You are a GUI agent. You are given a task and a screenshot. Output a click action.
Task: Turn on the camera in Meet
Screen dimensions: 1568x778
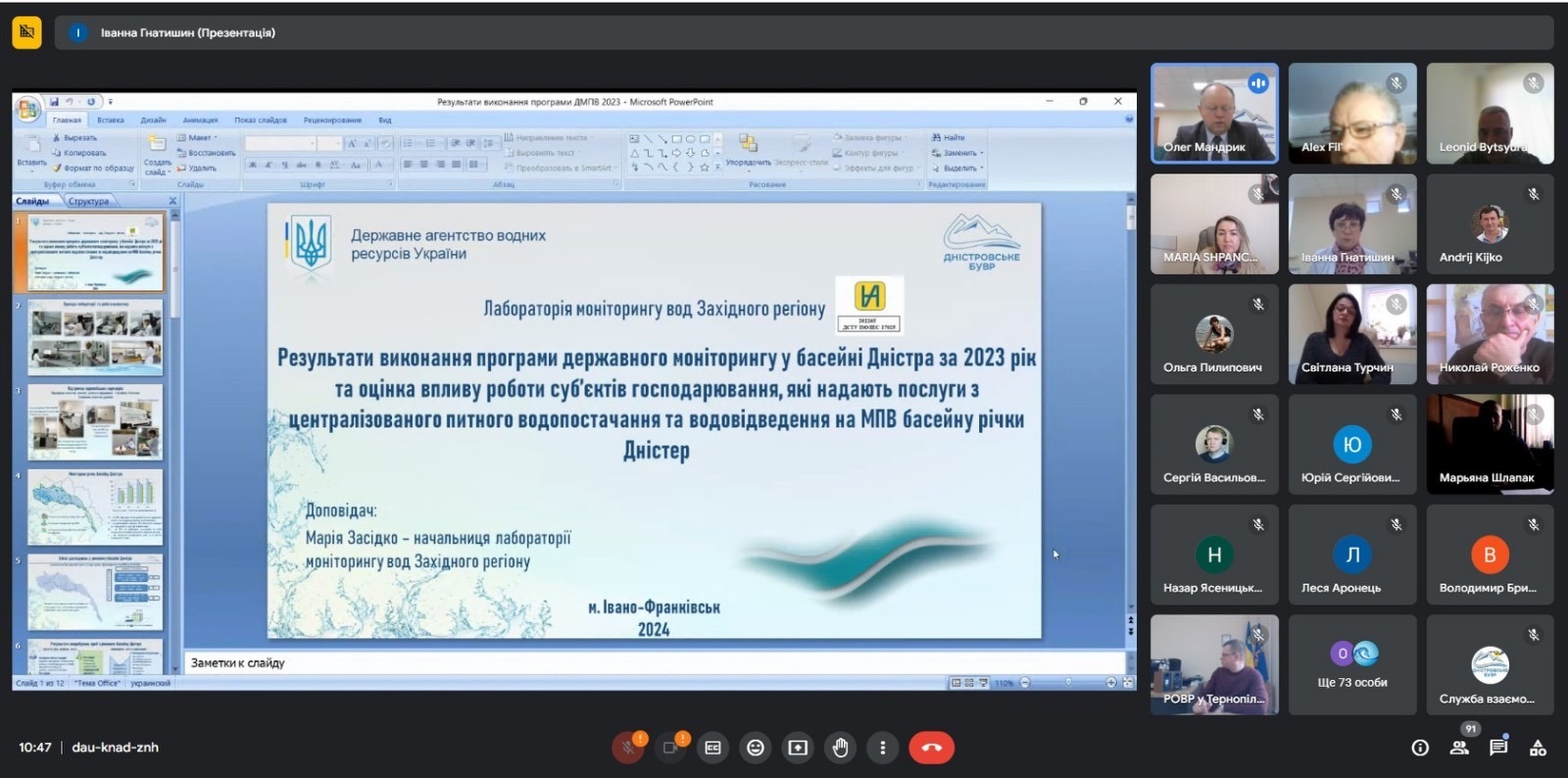671,748
